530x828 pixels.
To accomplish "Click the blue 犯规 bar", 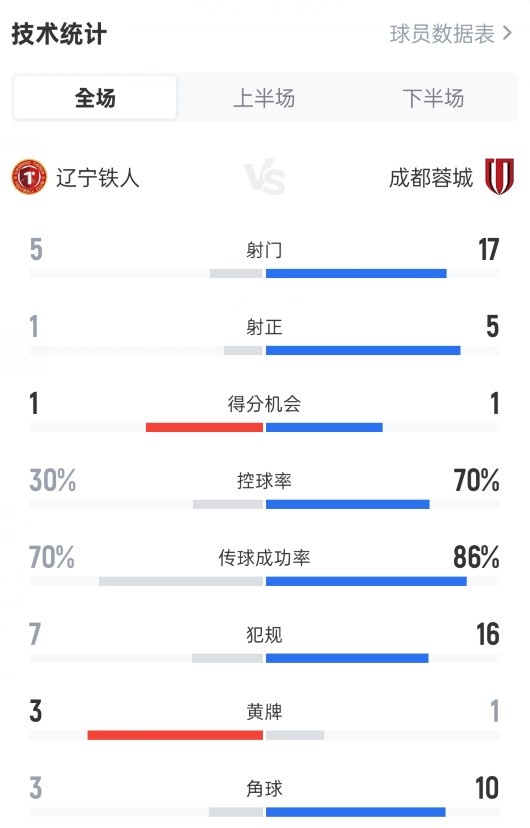I will pyautogui.click(x=347, y=658).
